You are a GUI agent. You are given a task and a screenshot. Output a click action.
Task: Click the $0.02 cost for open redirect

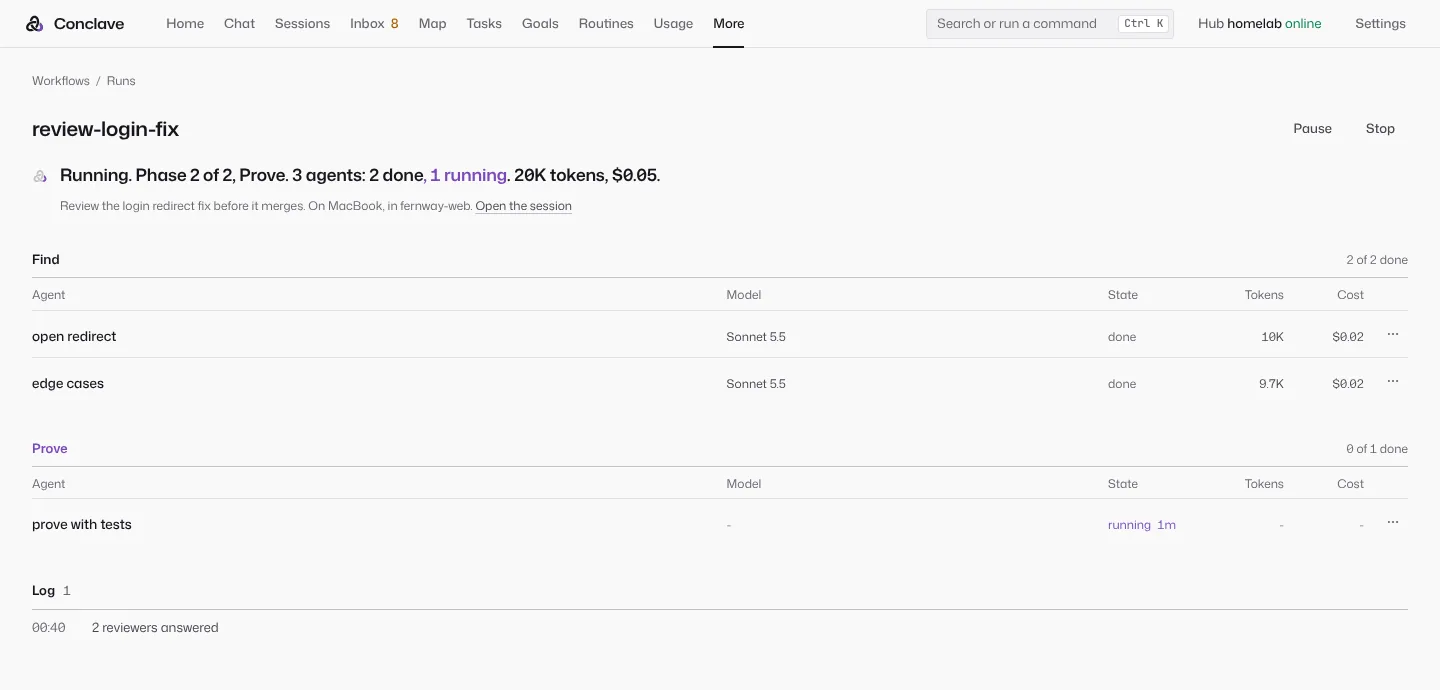(1348, 337)
